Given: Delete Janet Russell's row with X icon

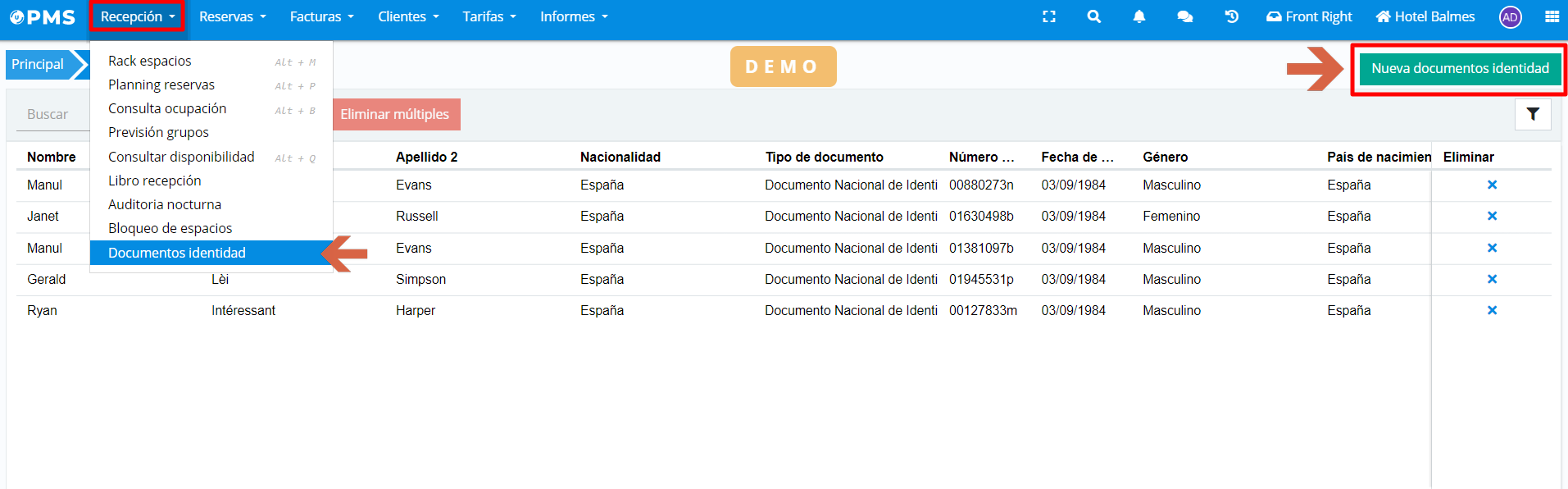Looking at the screenshot, I should (x=1492, y=216).
